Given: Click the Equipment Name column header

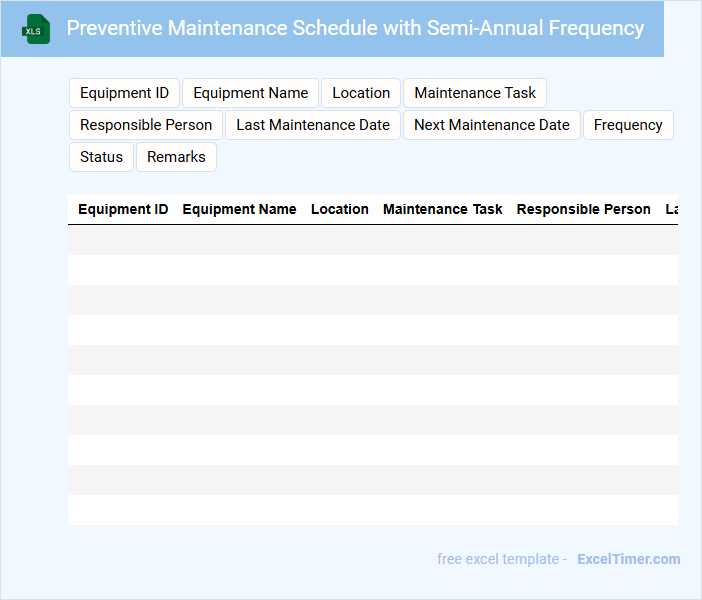Looking at the screenshot, I should [x=239, y=210].
